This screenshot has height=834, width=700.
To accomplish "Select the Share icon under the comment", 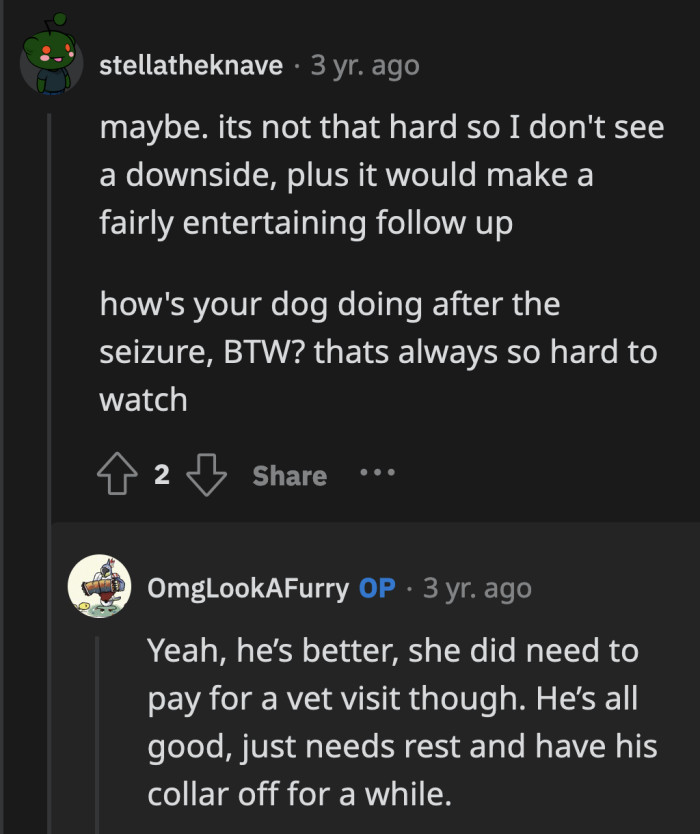I will click(x=289, y=475).
